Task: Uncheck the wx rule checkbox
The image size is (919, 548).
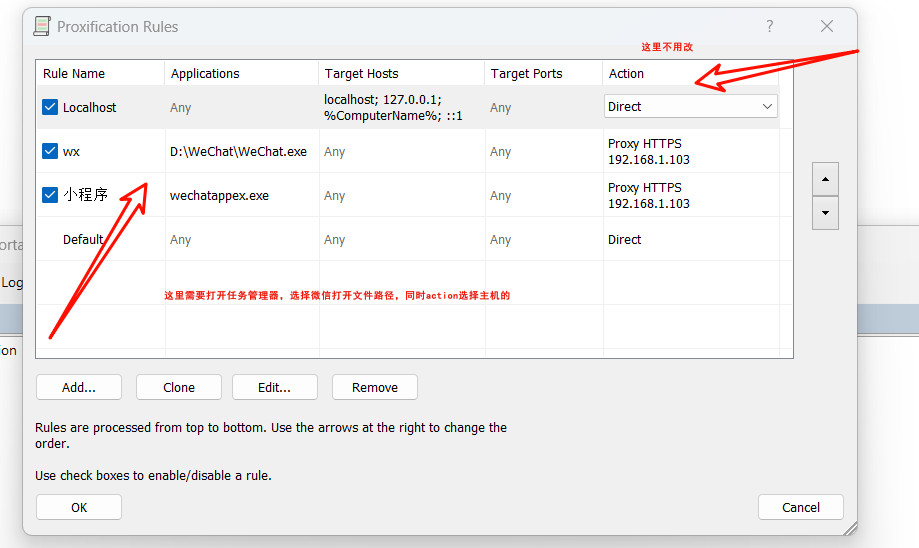Action: (x=50, y=151)
